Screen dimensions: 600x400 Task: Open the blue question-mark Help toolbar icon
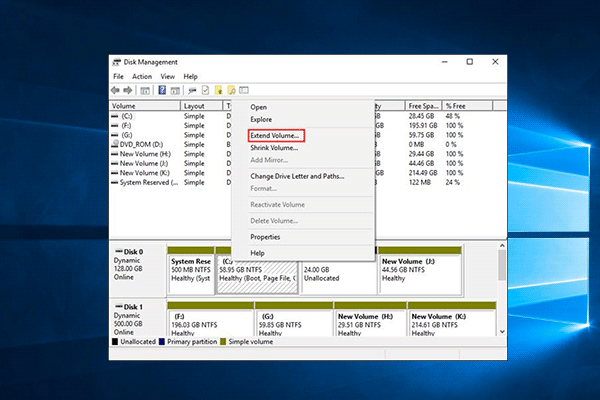coord(162,90)
